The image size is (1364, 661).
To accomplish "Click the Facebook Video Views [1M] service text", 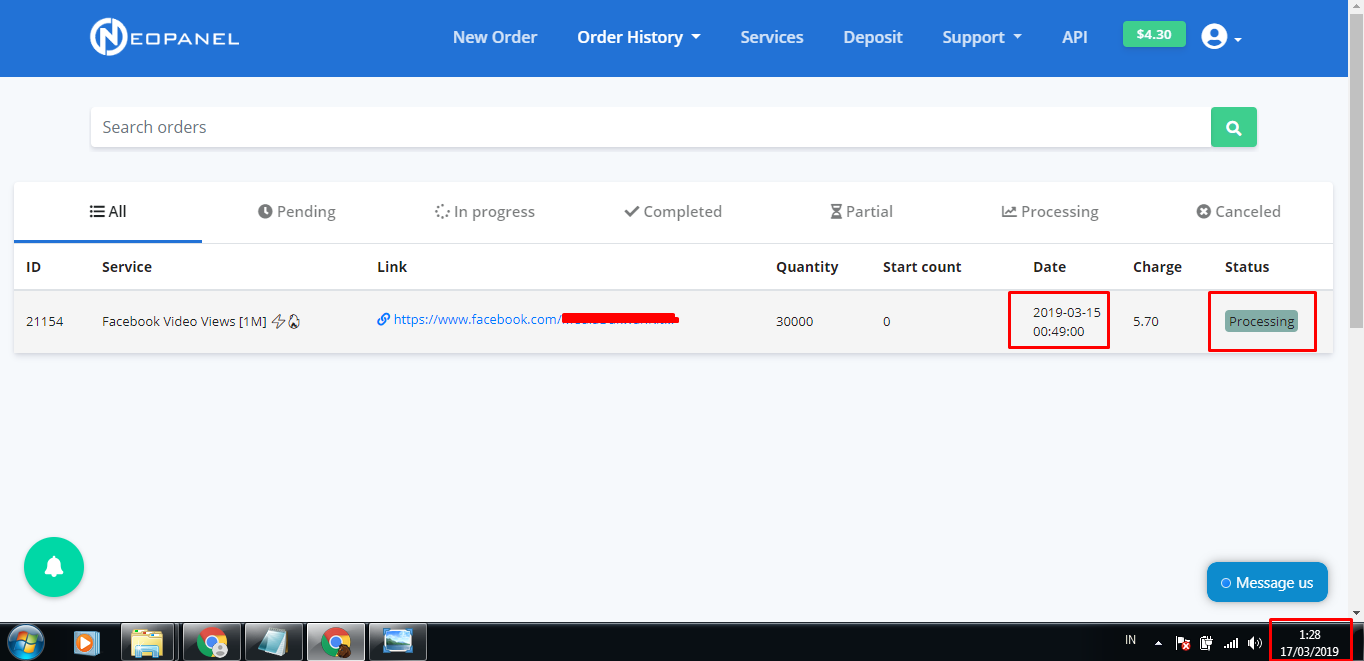I will pyautogui.click(x=184, y=321).
